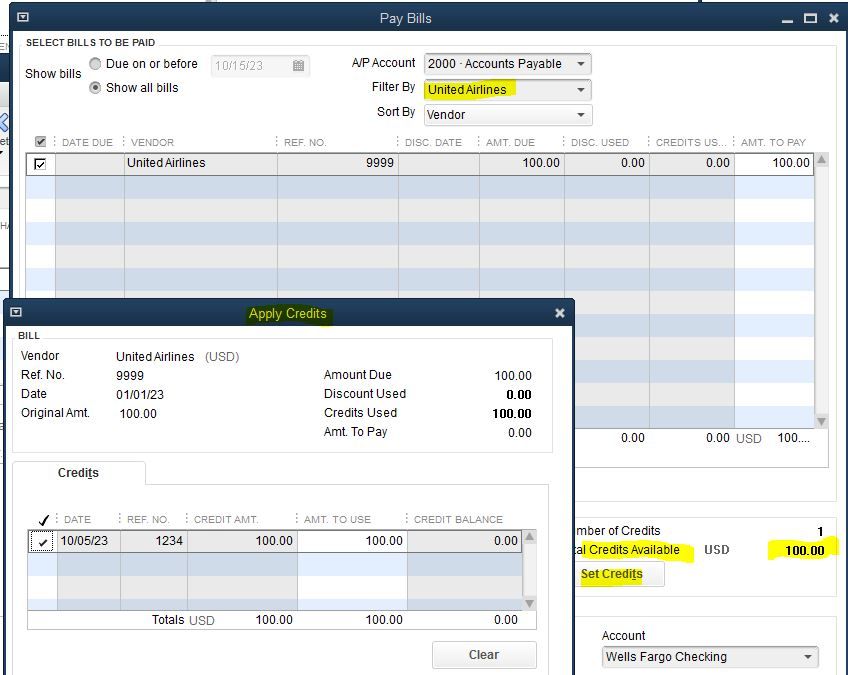Image resolution: width=848 pixels, height=675 pixels.
Task: Sort bills by the VENDOR column header
Action: tap(153, 142)
